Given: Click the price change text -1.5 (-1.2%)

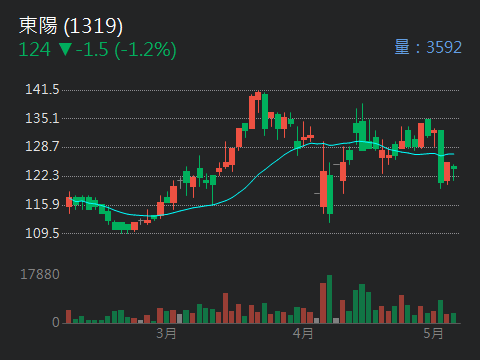Looking at the screenshot, I should [126, 50].
